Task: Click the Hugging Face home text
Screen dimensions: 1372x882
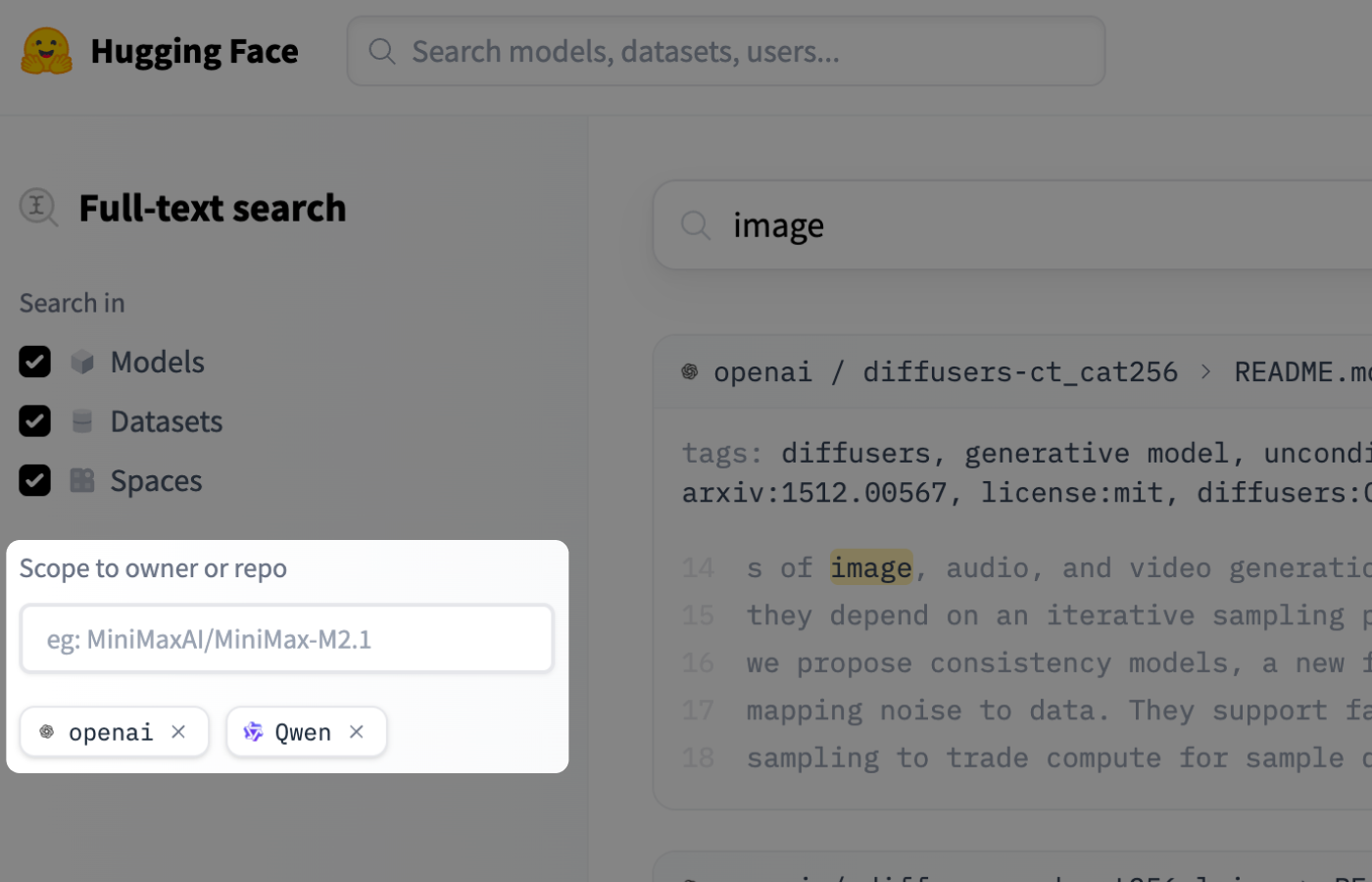Action: 194,51
